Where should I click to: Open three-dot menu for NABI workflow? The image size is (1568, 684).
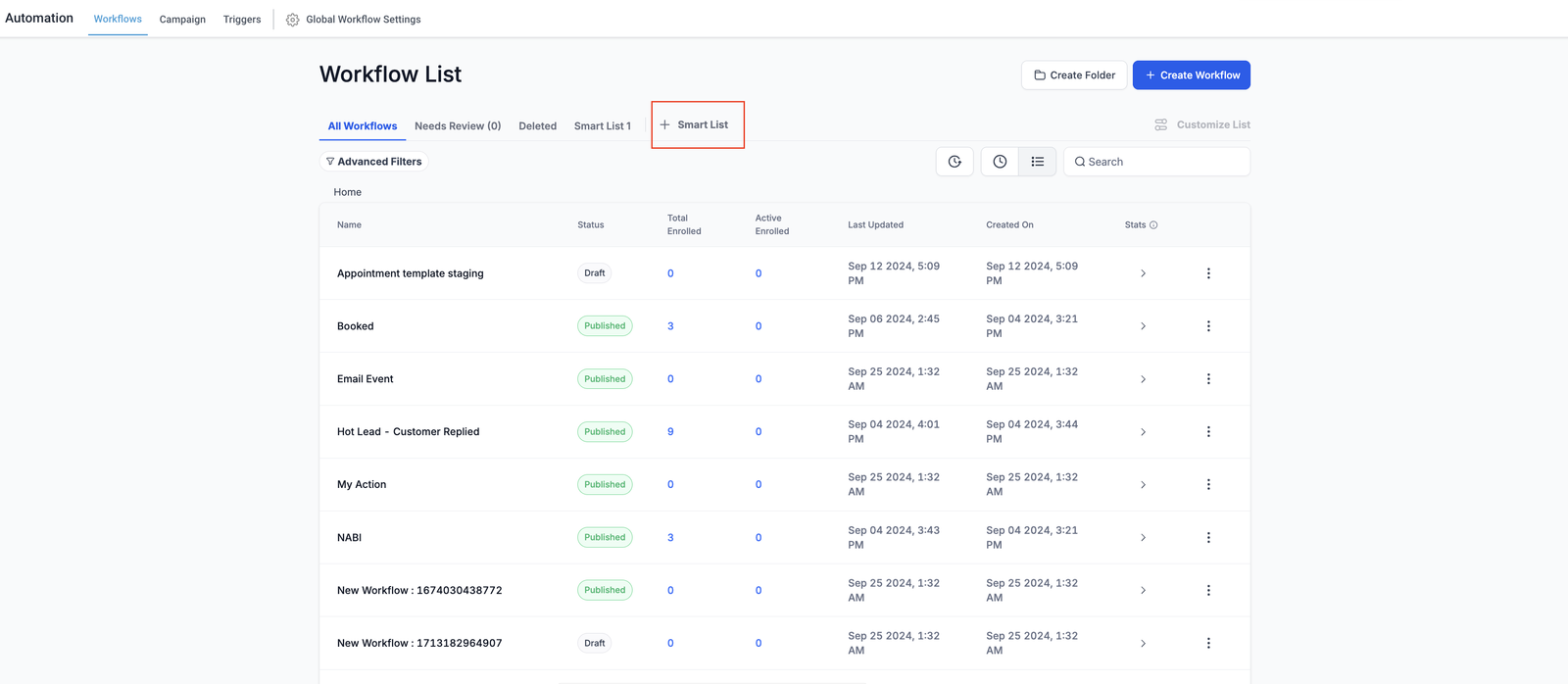[x=1208, y=538]
